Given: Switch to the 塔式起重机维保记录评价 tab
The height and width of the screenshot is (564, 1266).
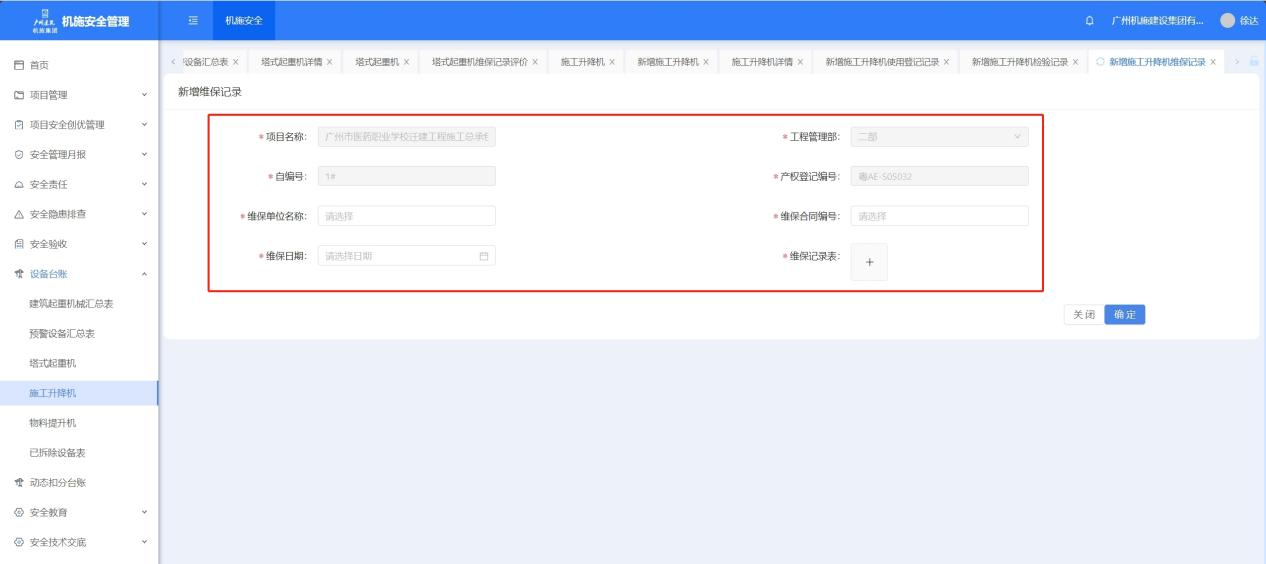Looking at the screenshot, I should (x=479, y=62).
